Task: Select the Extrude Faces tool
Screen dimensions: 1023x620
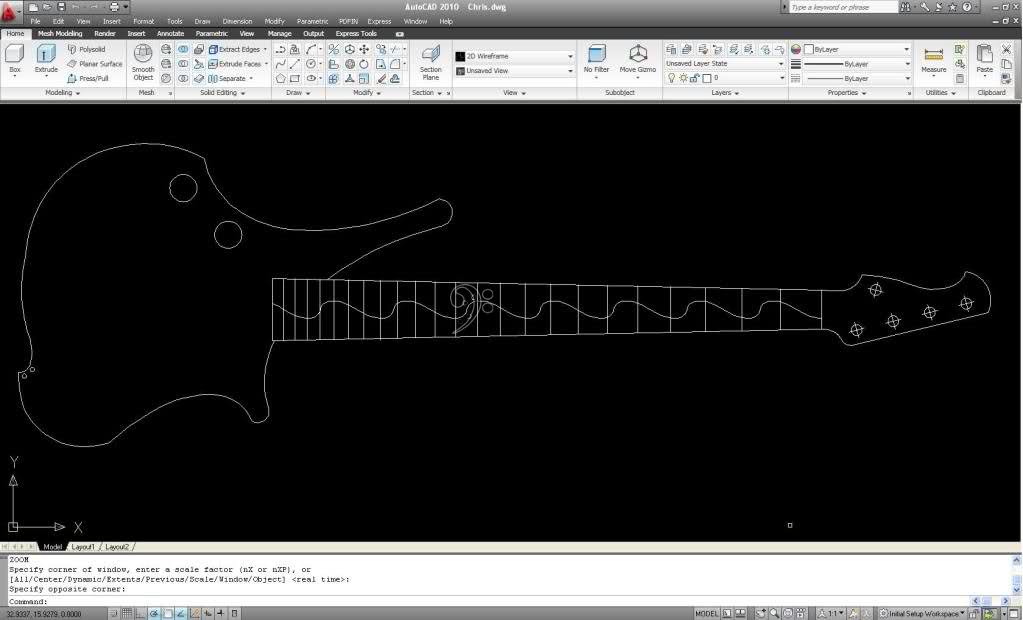Action: pyautogui.click(x=238, y=64)
